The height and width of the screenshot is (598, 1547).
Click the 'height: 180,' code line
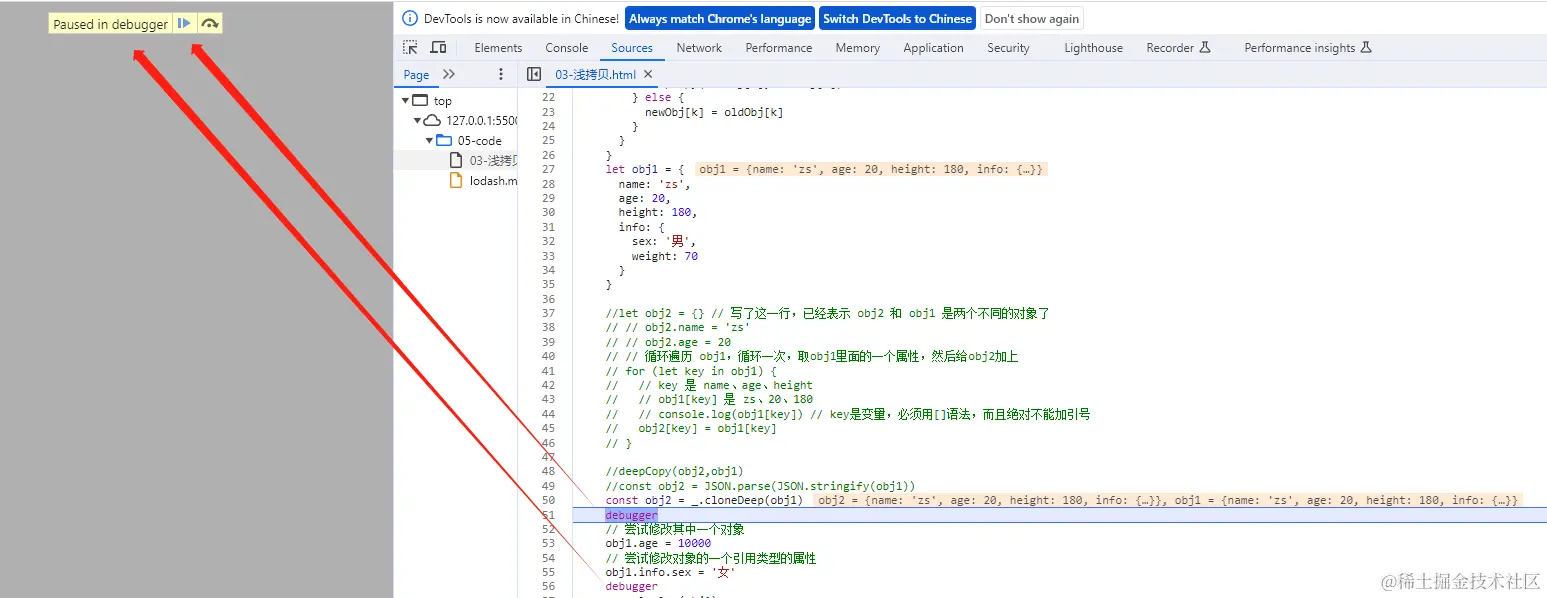pyautogui.click(x=657, y=212)
